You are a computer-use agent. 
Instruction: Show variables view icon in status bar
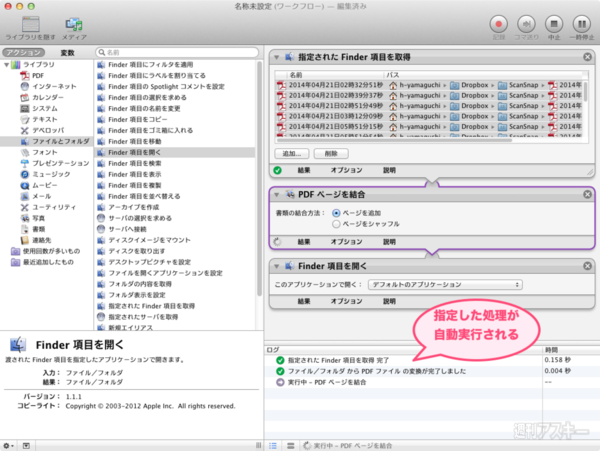pyautogui.click(x=291, y=446)
